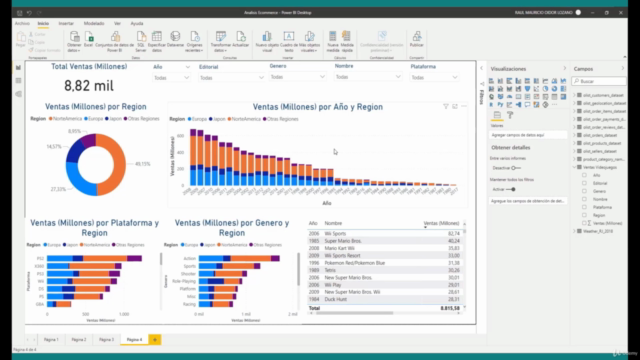Open the Ayuda ribbon tab

pyautogui.click(x=137, y=24)
